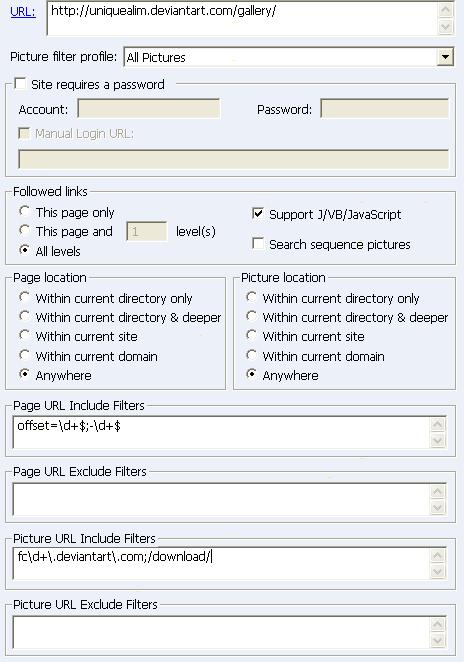The image size is (465, 662).
Task: Click the Page URL Include Filters box
Action: [x=222, y=432]
